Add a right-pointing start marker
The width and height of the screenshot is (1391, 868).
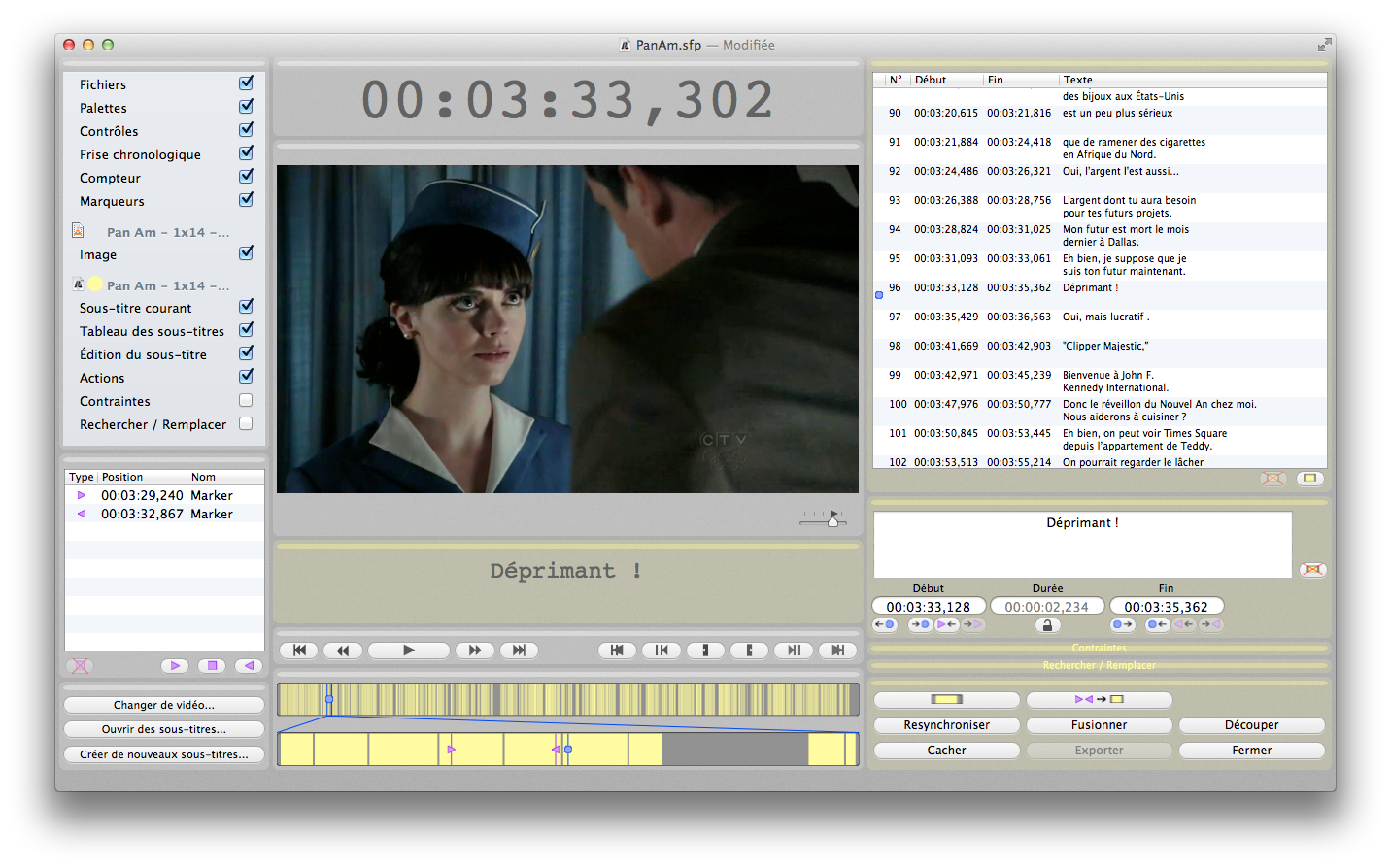point(175,666)
